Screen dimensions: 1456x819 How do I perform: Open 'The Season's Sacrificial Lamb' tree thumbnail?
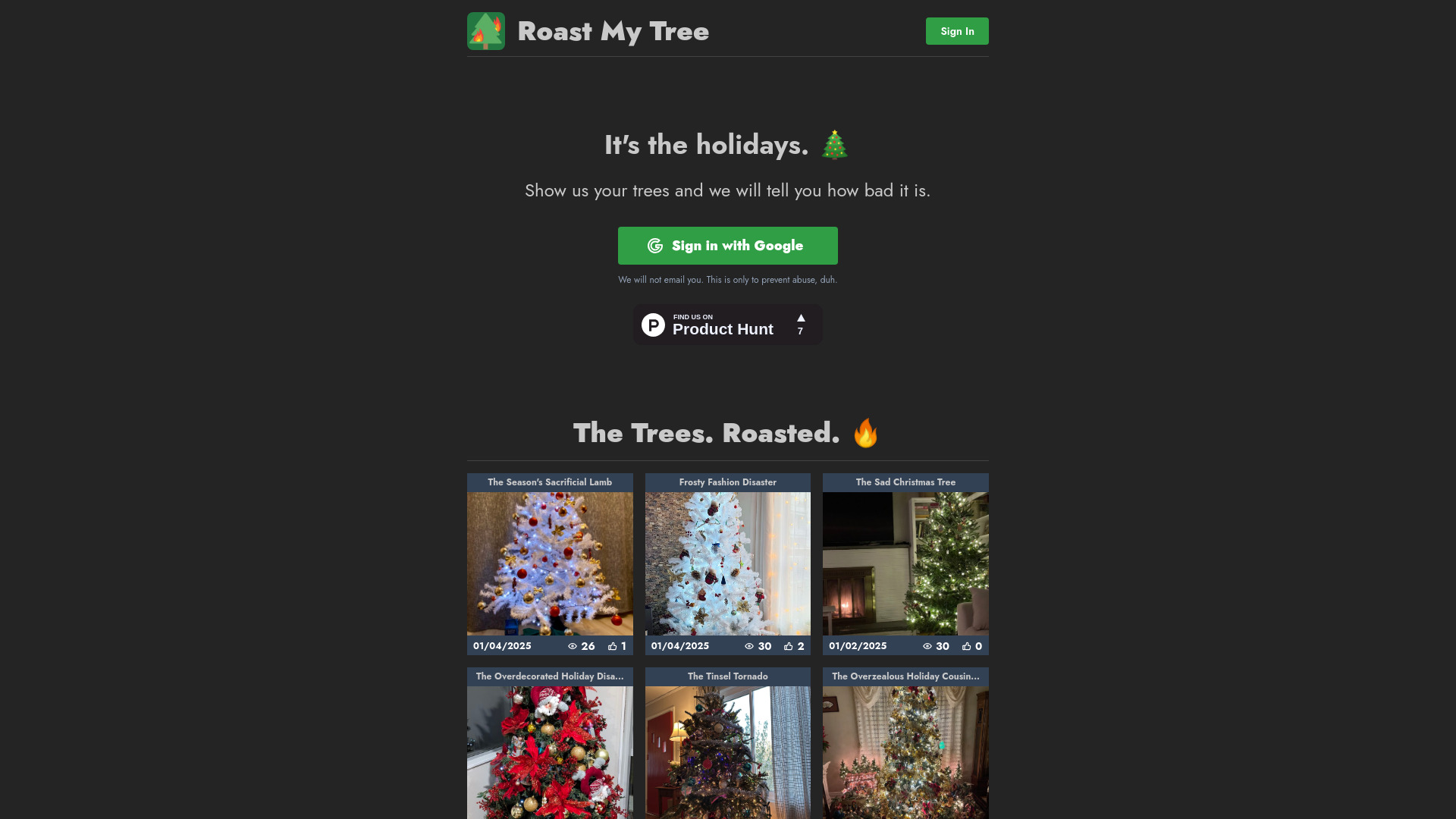point(549,564)
